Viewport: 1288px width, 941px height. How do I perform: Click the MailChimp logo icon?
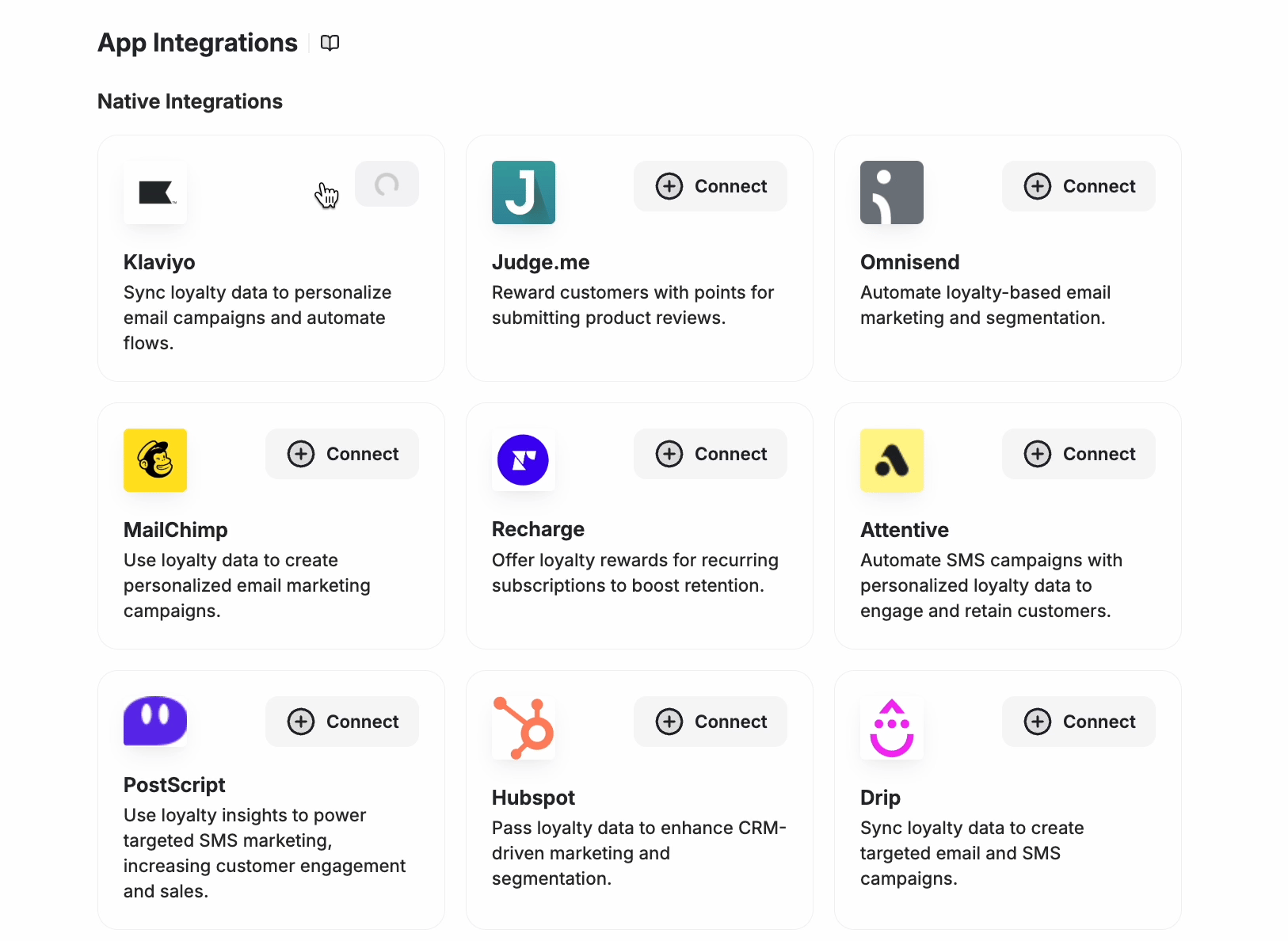point(155,460)
